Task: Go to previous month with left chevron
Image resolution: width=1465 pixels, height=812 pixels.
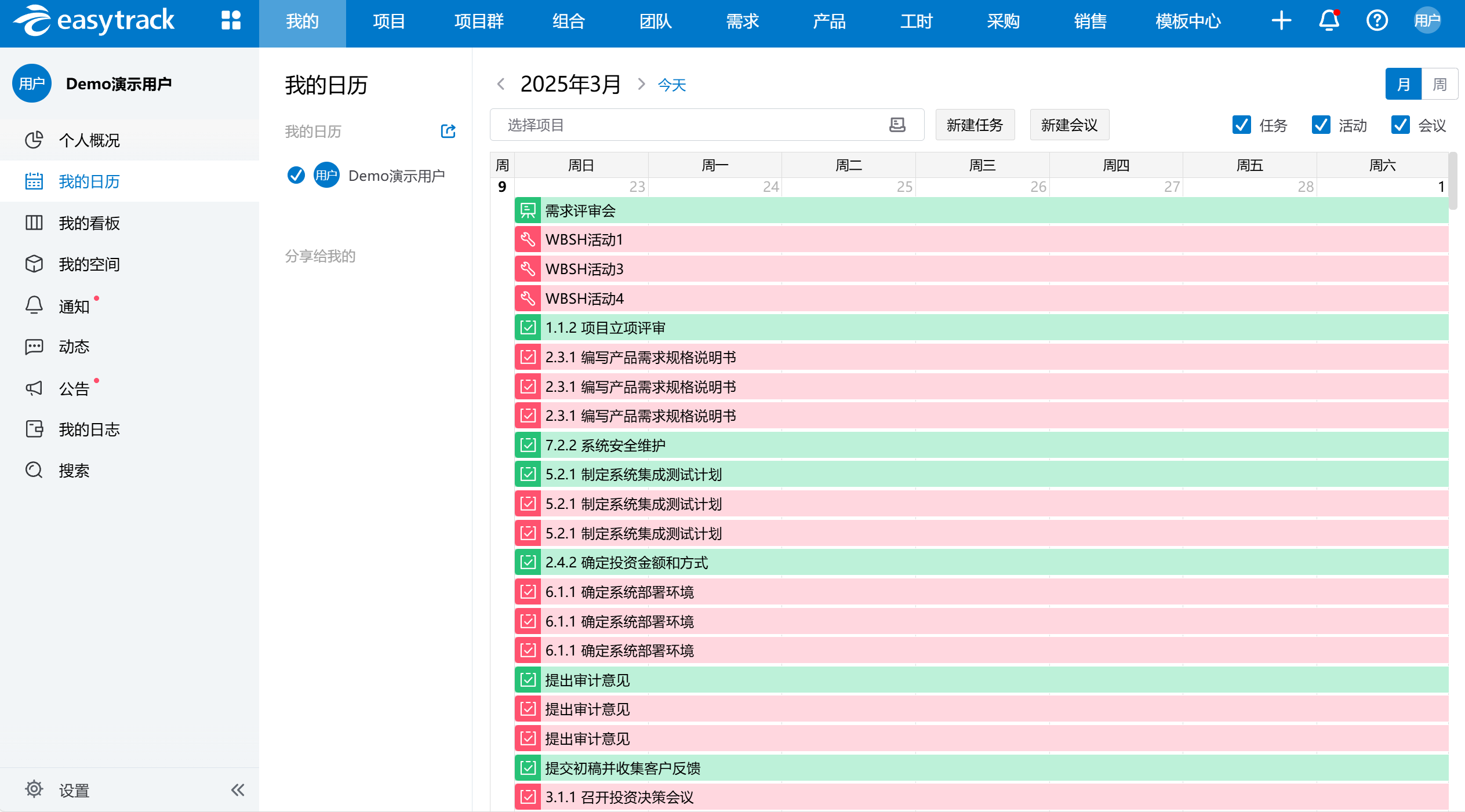Action: (x=501, y=85)
